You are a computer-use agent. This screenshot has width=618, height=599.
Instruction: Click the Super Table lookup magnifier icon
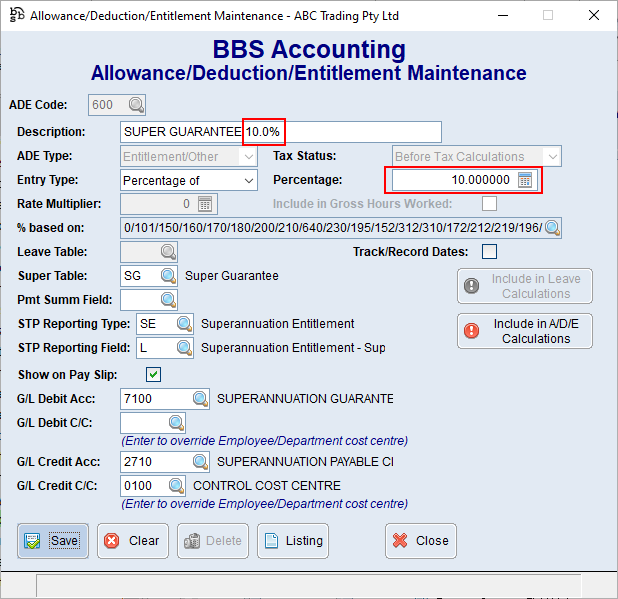click(x=168, y=276)
